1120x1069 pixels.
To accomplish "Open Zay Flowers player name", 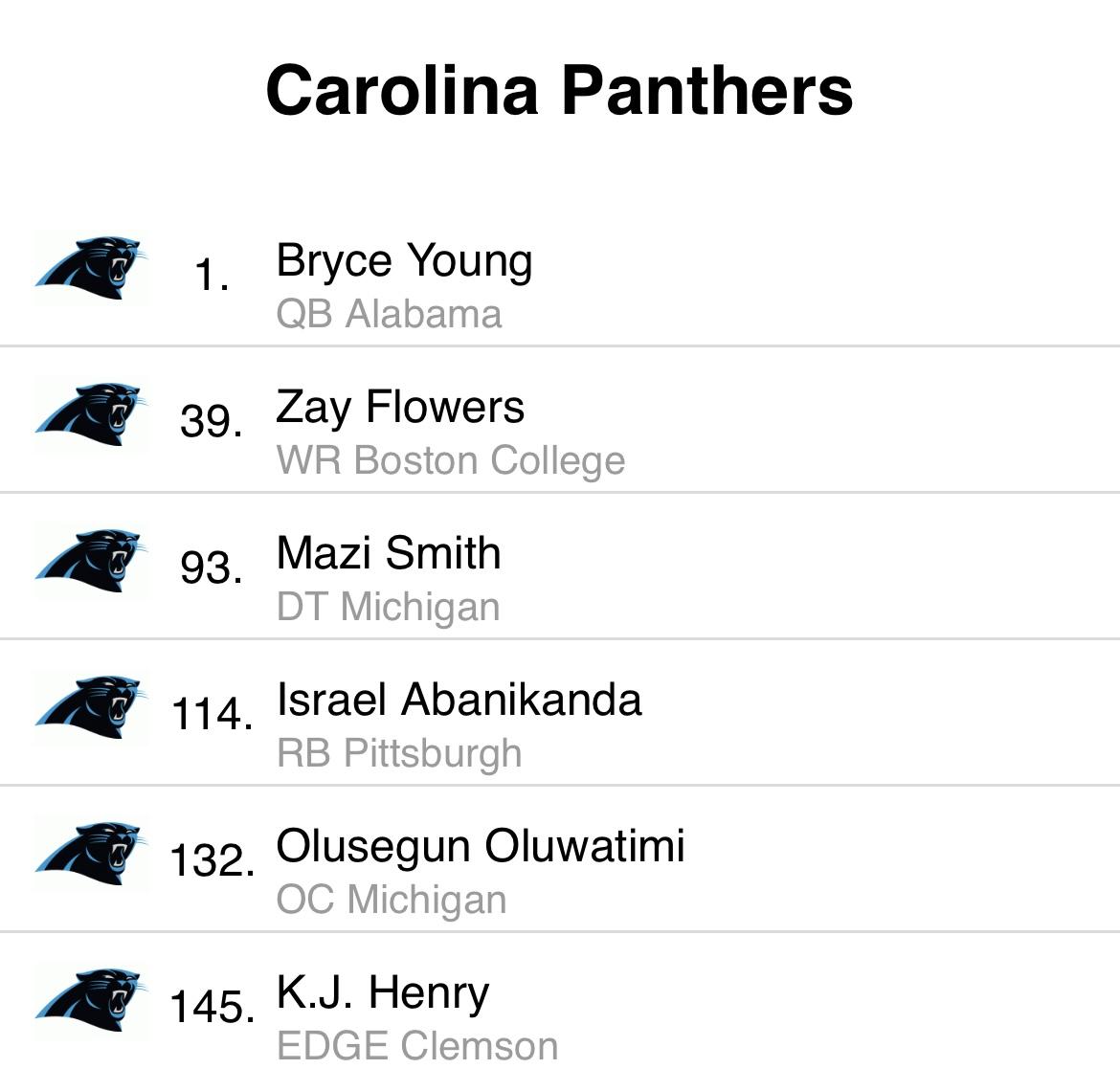I will (x=400, y=408).
